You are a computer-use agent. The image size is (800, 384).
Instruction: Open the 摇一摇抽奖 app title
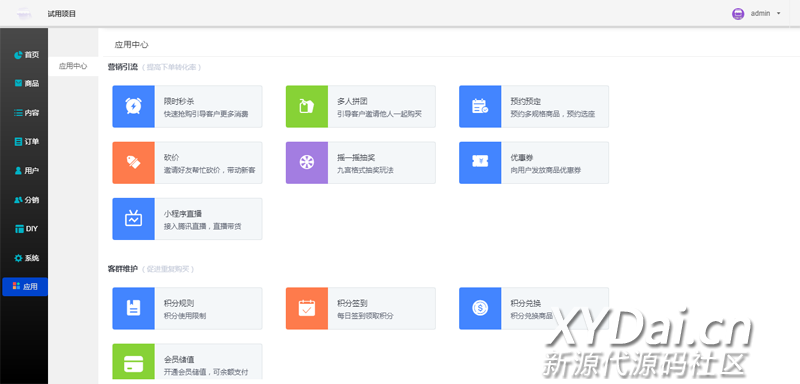[x=356, y=158]
